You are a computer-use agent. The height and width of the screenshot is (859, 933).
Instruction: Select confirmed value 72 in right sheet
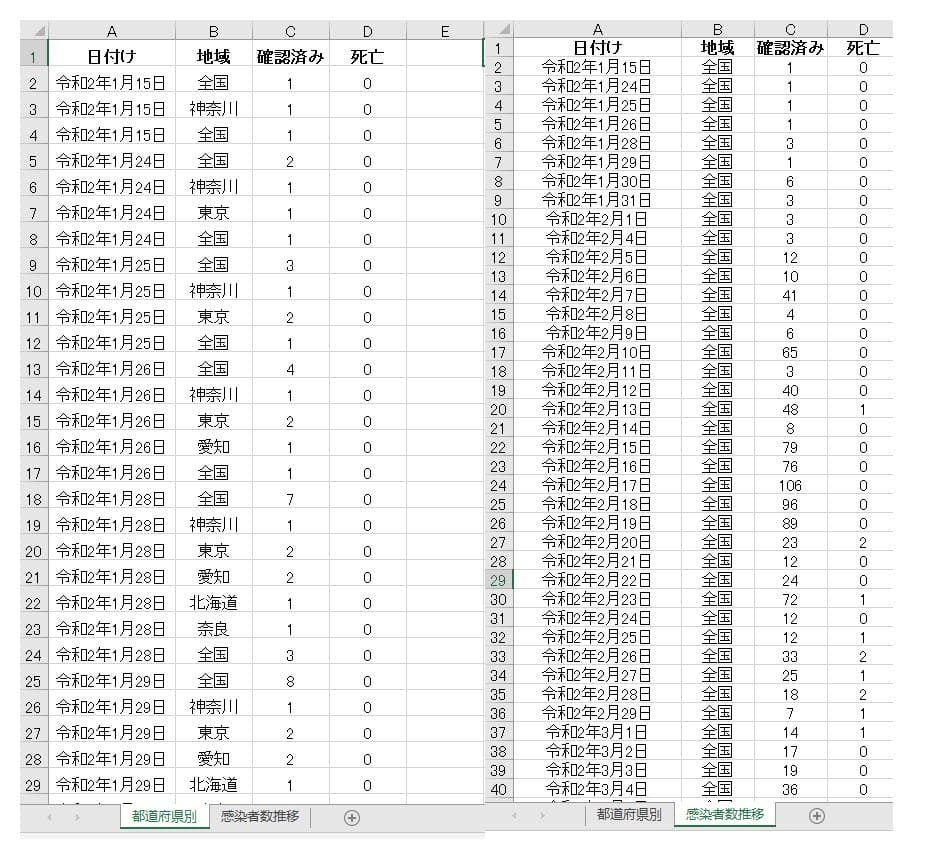point(790,599)
